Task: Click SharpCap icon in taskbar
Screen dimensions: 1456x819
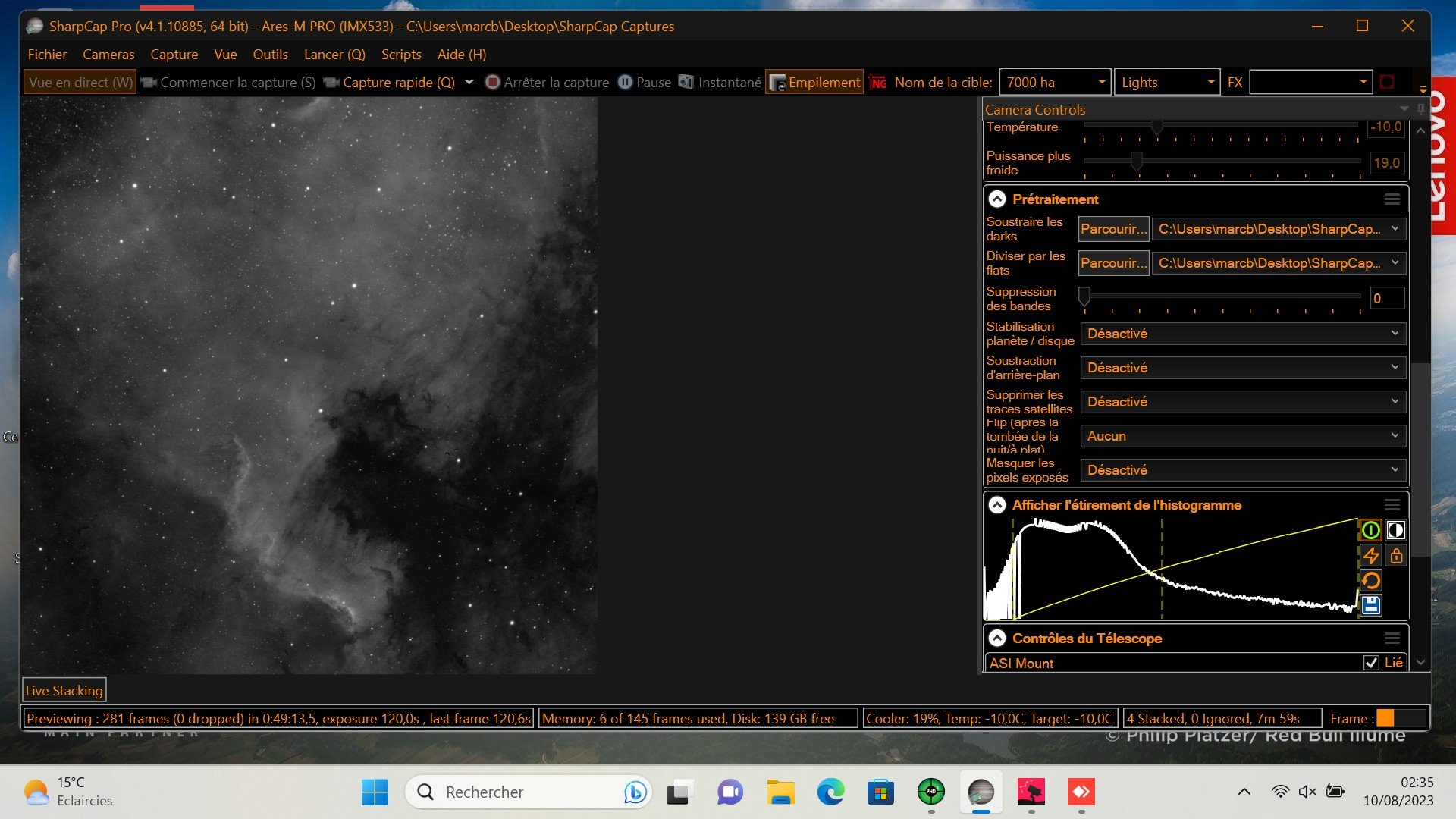Action: 981,792
